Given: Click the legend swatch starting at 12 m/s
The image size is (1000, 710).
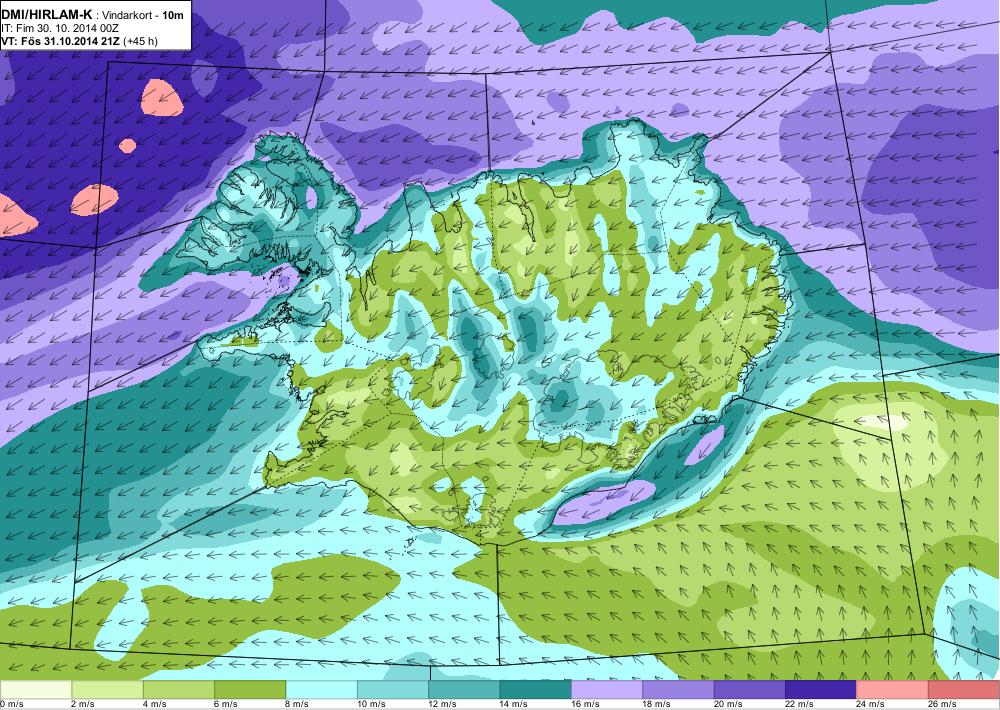Looking at the screenshot, I should 464,690.
